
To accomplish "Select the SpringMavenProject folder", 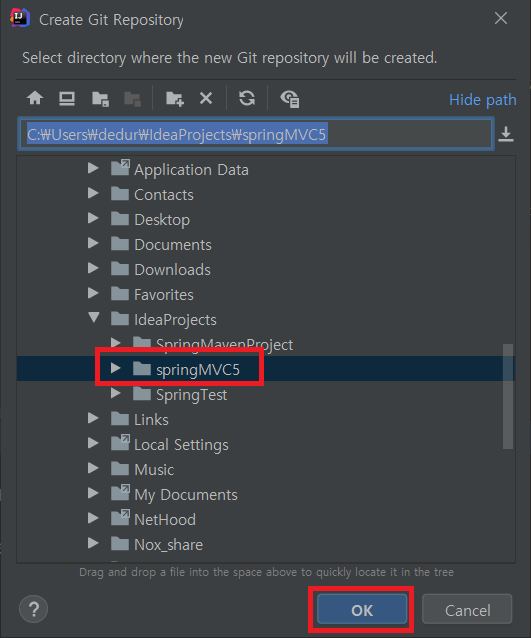I will 224,344.
